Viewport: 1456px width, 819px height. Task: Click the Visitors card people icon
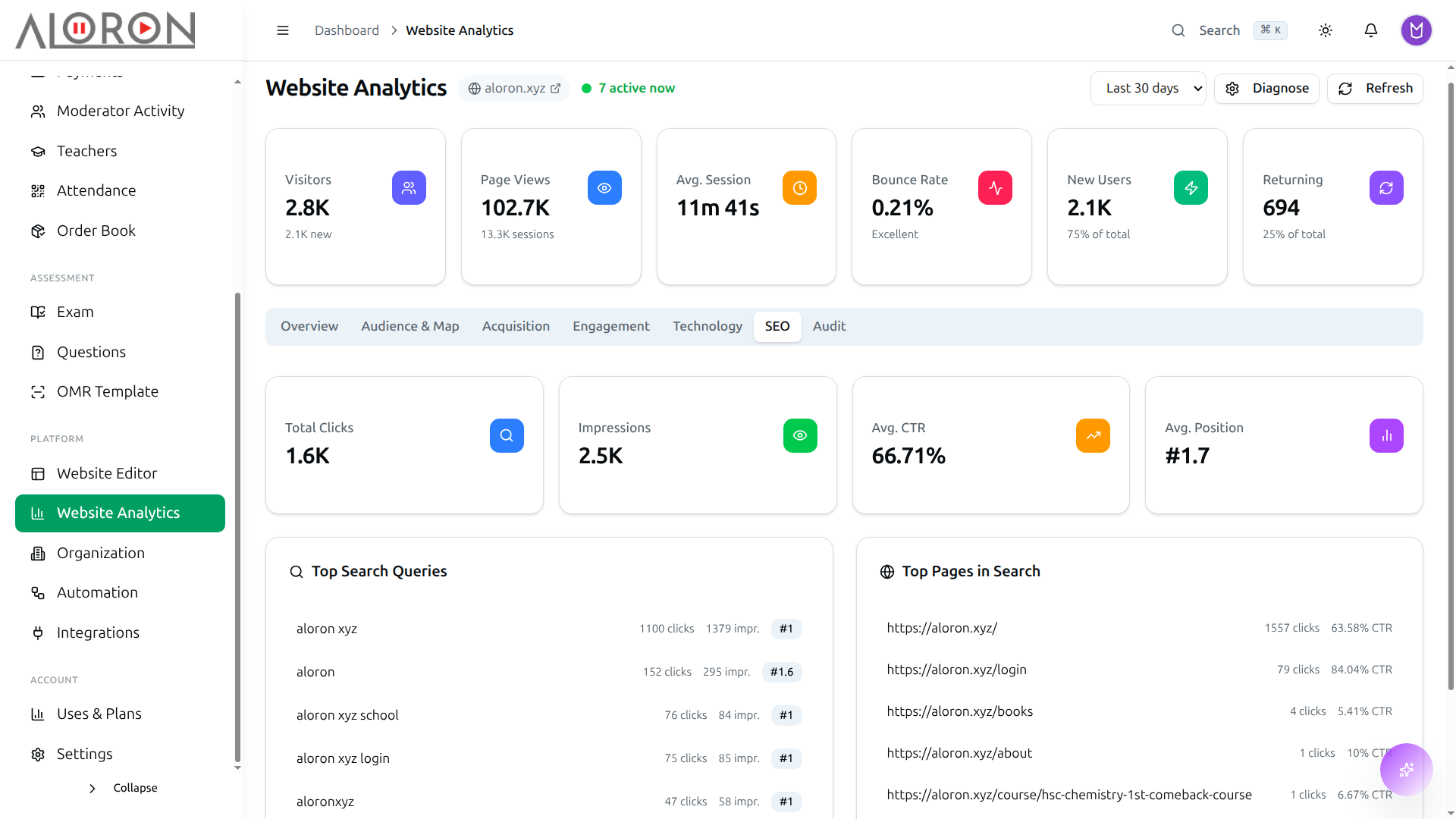(x=409, y=187)
